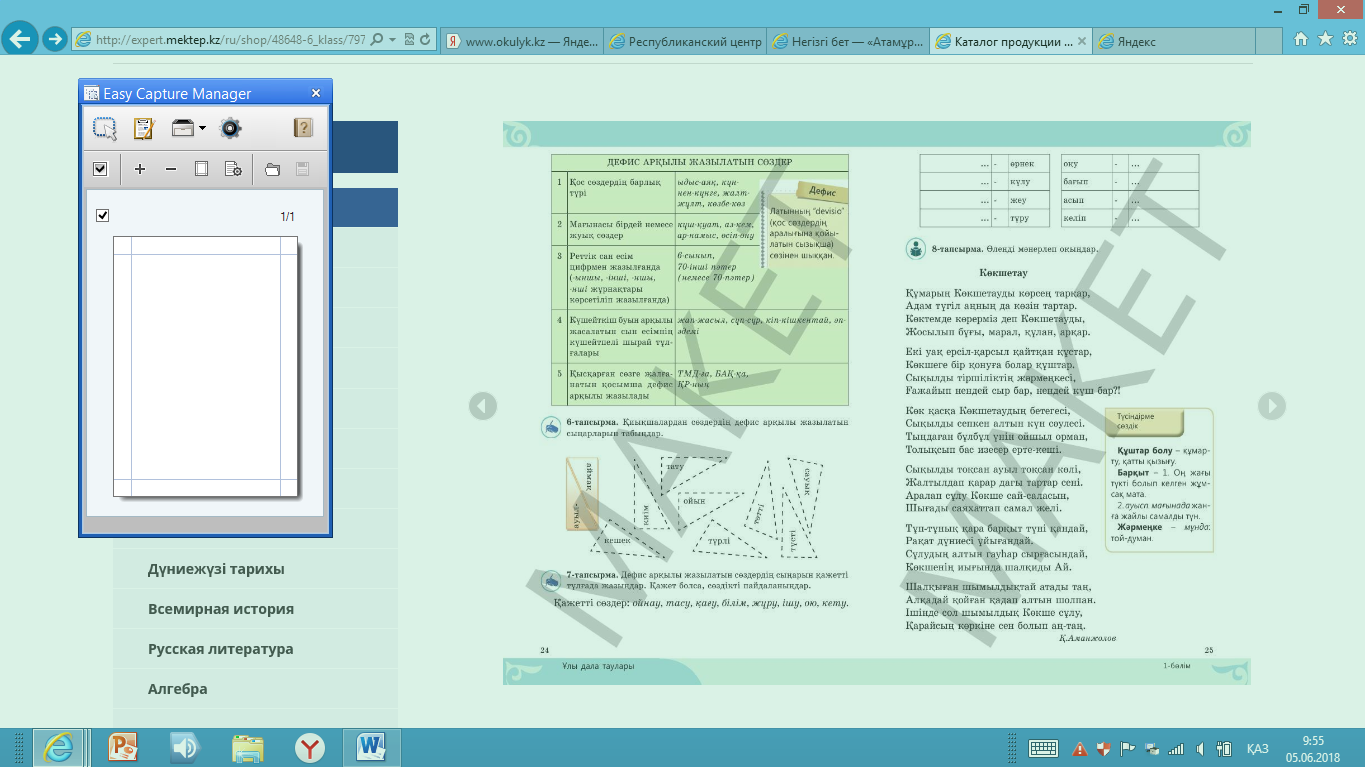Click the Түсіндірме сөздік glossary label
The width and height of the screenshot is (1366, 768).
[x=1143, y=421]
